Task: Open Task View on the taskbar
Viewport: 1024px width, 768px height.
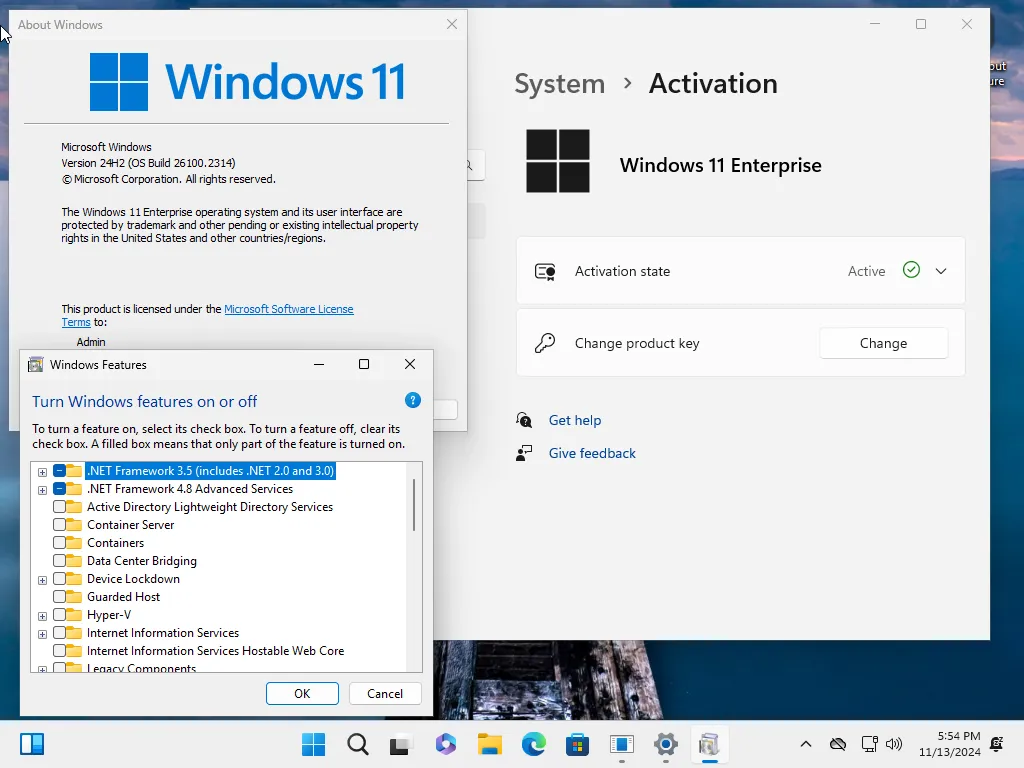Action: pos(401,744)
